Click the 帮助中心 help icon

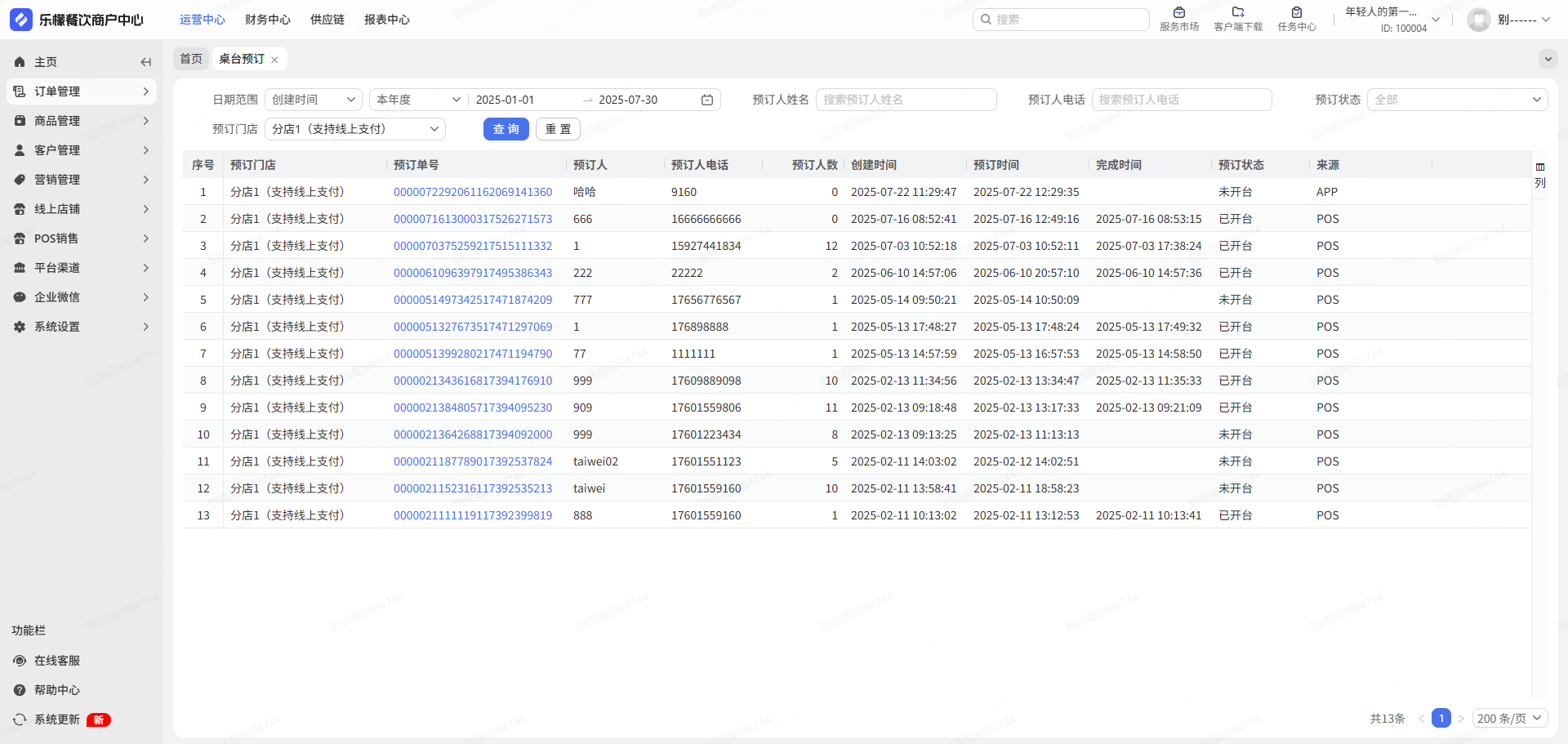point(20,690)
